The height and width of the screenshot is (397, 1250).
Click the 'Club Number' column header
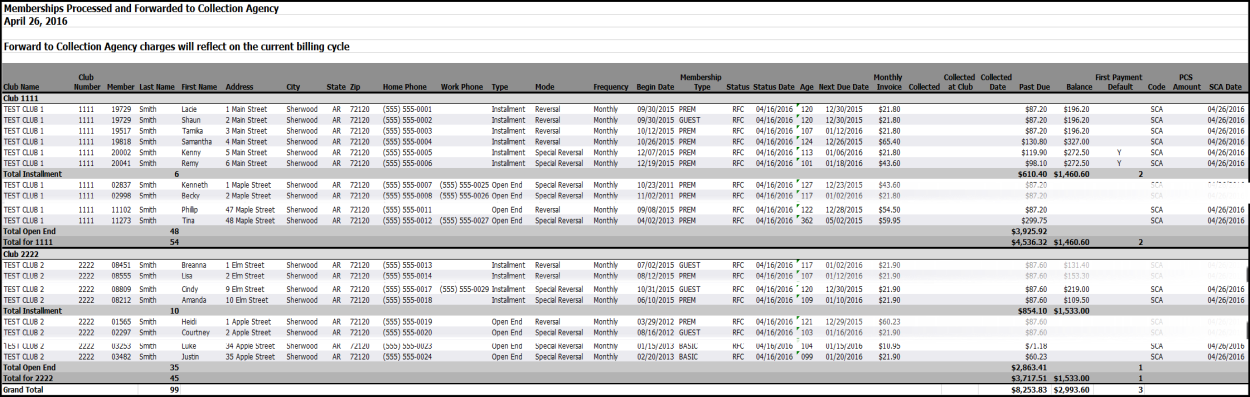click(x=88, y=82)
